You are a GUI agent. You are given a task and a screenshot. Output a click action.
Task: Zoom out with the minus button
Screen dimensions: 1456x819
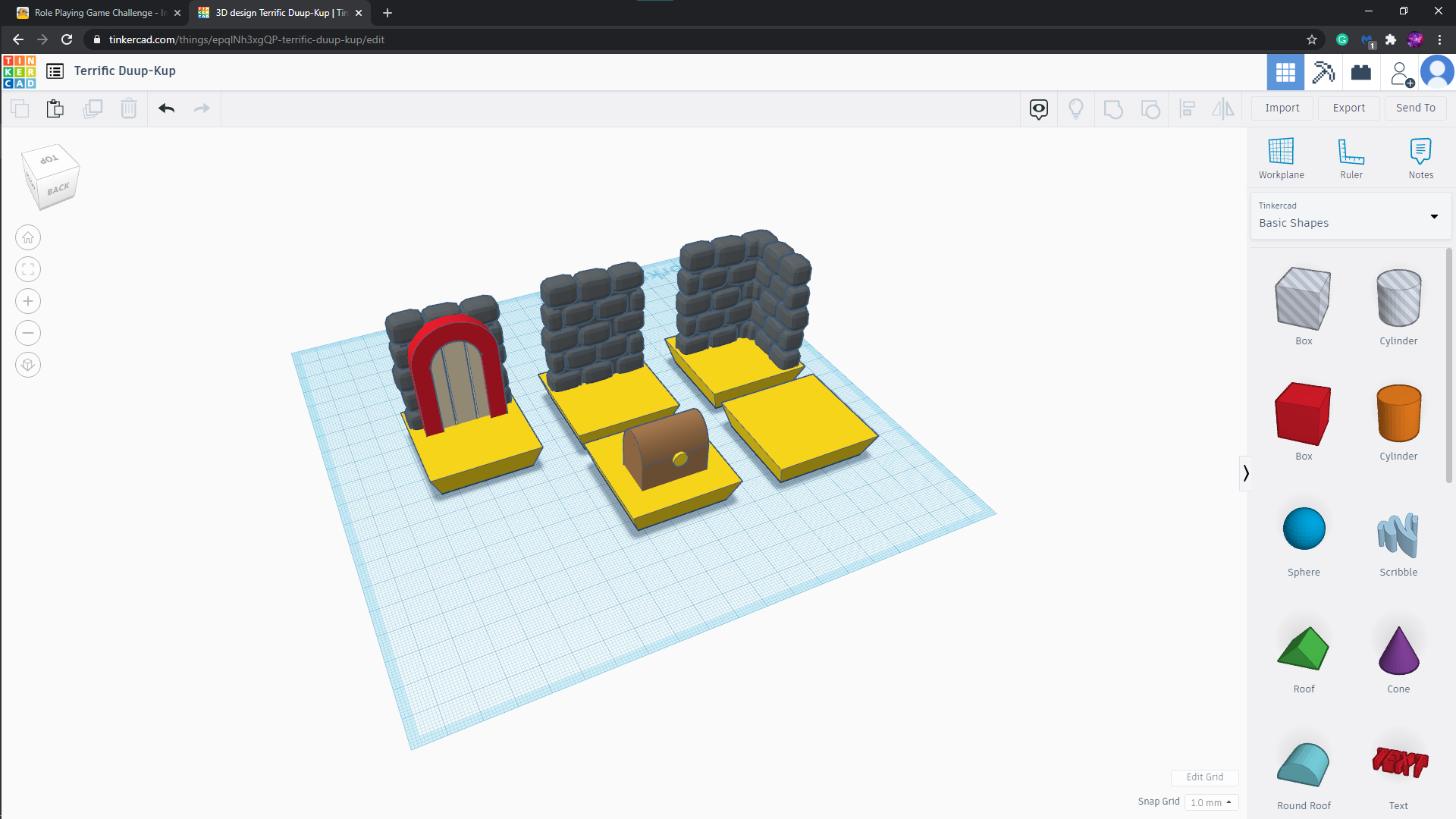coord(28,334)
